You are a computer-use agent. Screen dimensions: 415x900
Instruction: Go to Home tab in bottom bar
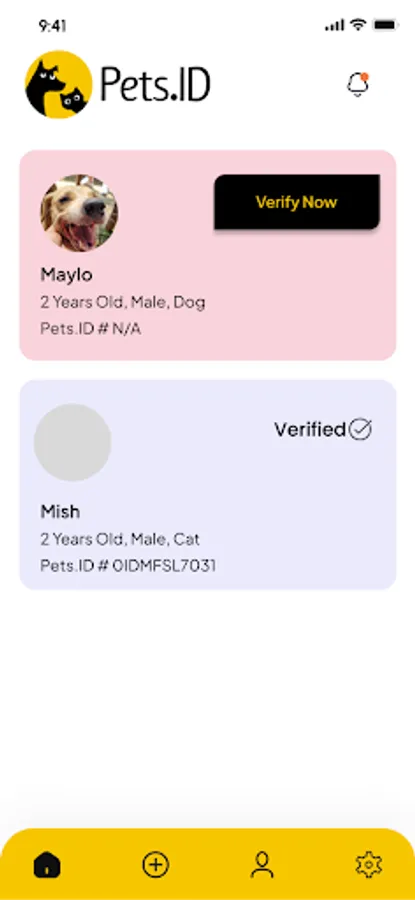pyautogui.click(x=47, y=864)
